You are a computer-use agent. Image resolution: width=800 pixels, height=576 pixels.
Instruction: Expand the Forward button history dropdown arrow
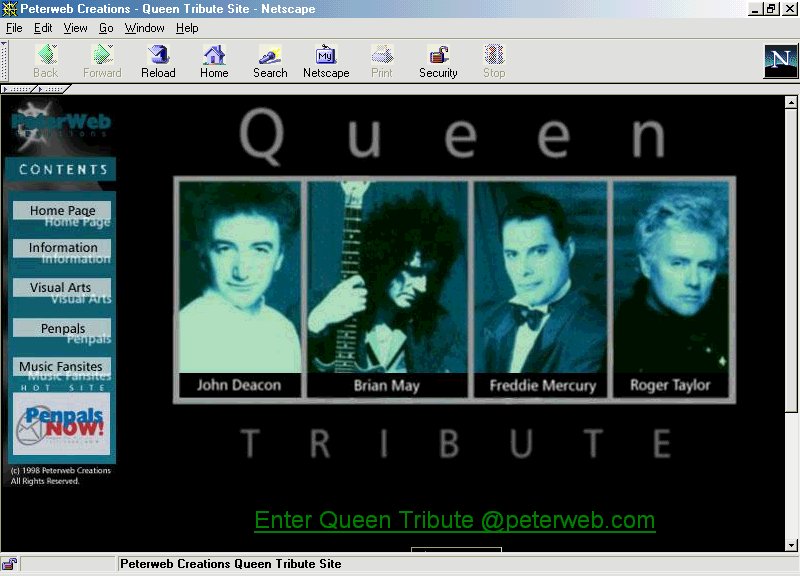coord(111,47)
